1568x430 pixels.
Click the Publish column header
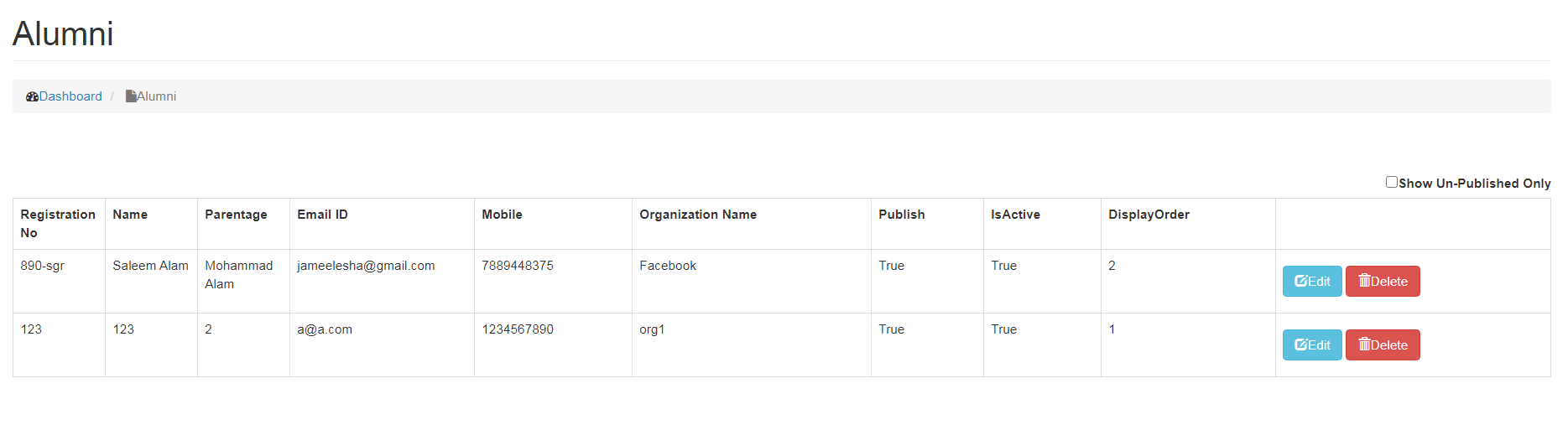902,215
